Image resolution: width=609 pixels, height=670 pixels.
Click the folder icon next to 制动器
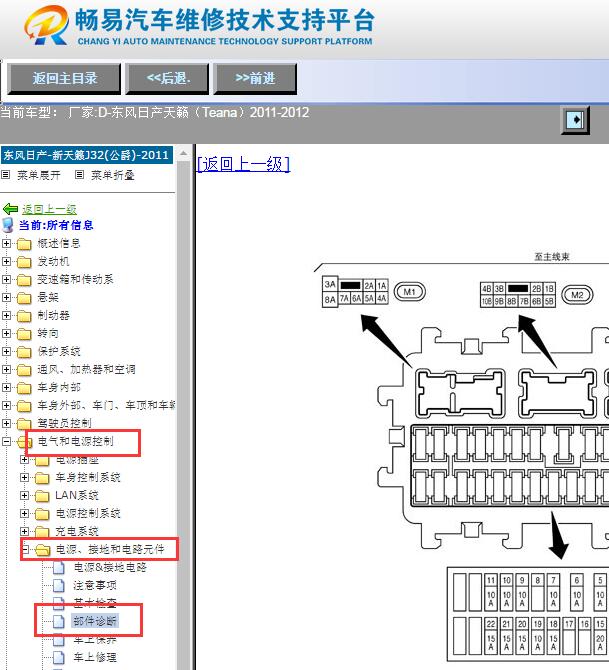pyautogui.click(x=24, y=316)
